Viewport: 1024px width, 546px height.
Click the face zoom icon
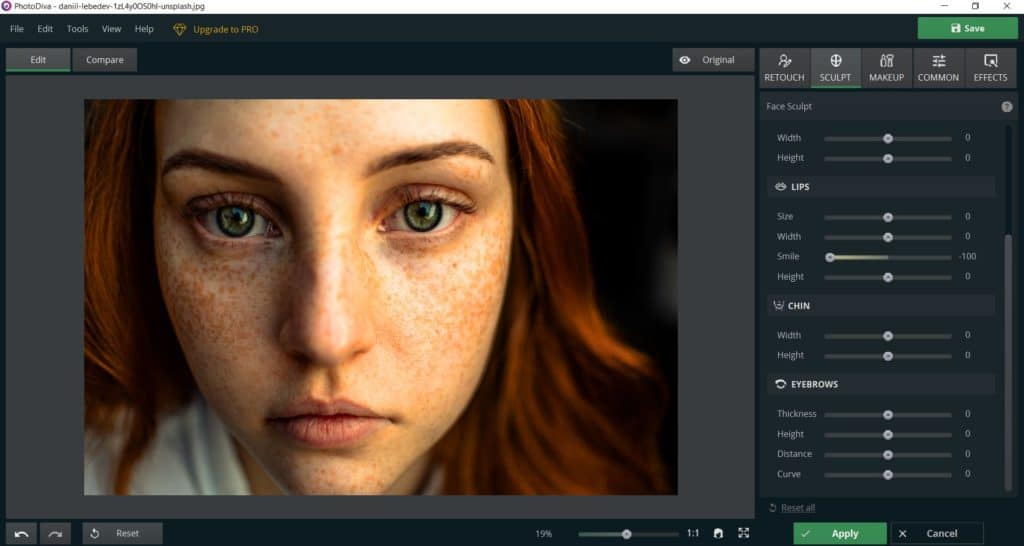pos(718,534)
